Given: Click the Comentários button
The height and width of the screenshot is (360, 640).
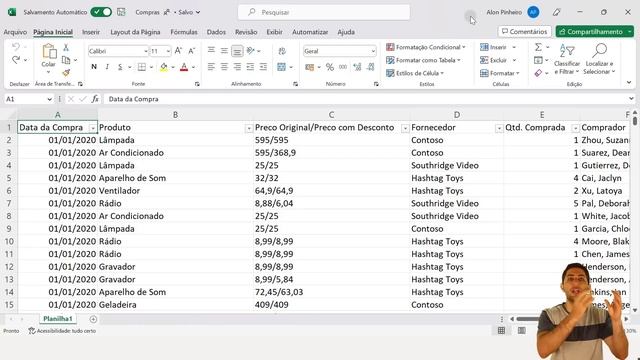Looking at the screenshot, I should [x=524, y=31].
